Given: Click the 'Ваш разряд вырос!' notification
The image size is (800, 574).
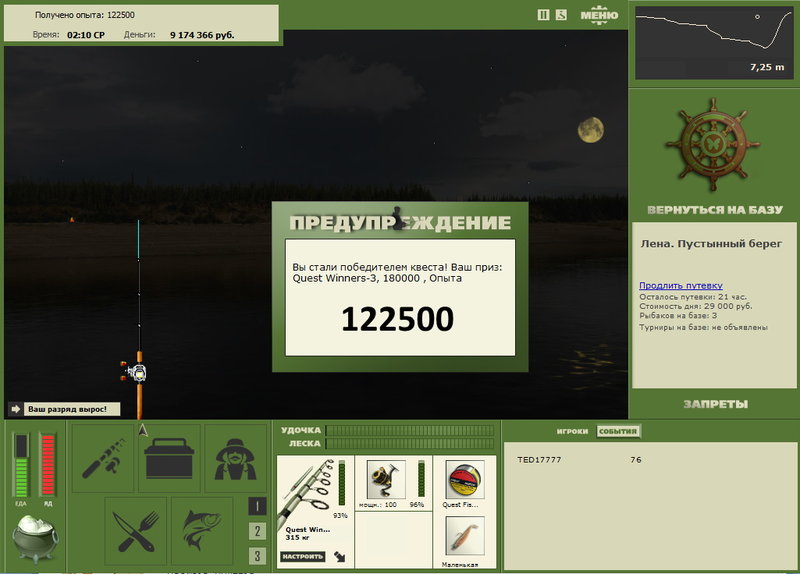Looking at the screenshot, I should pyautogui.click(x=71, y=409).
